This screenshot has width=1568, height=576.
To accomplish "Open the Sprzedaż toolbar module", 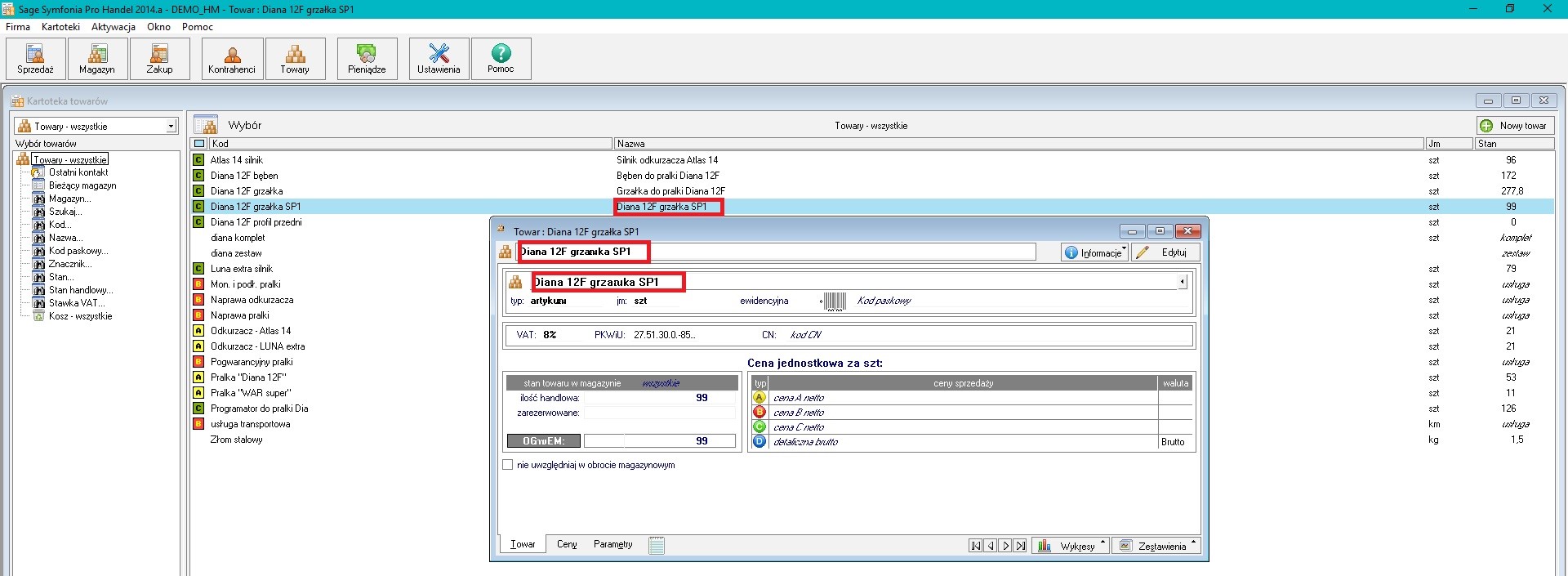I will pos(35,59).
